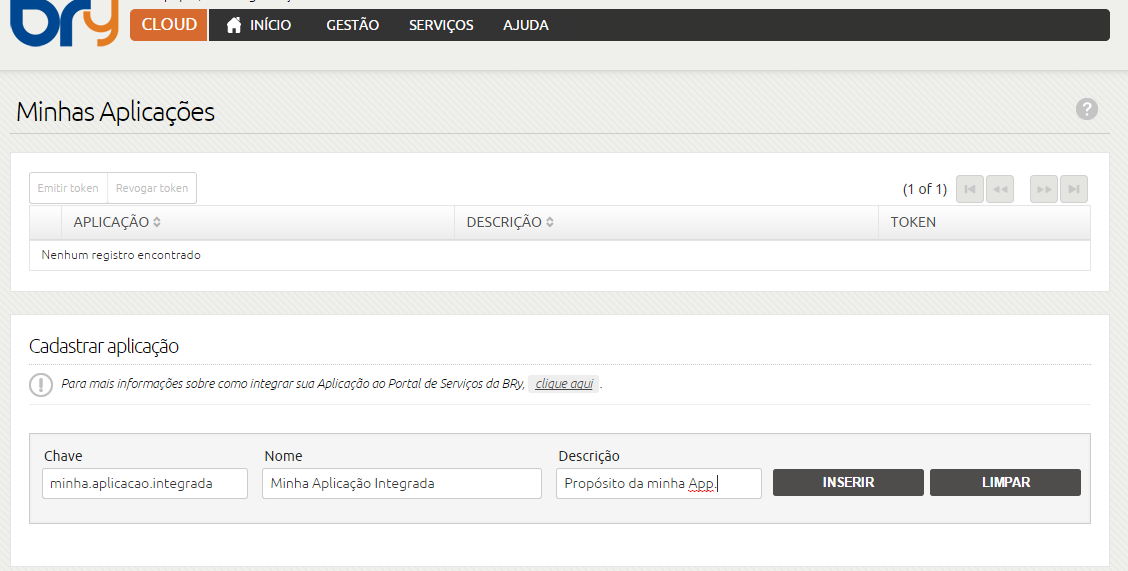The width and height of the screenshot is (1128, 571).
Task: Open the INÍCIO menu item
Action: coord(259,25)
